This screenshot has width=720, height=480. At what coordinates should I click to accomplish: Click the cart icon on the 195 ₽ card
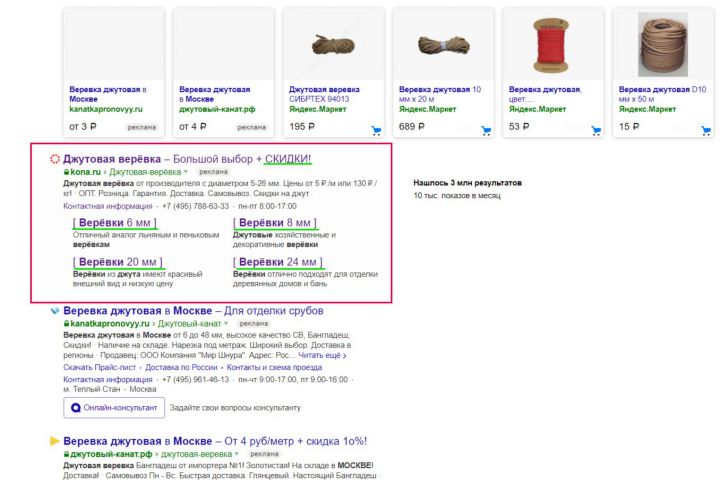click(377, 131)
